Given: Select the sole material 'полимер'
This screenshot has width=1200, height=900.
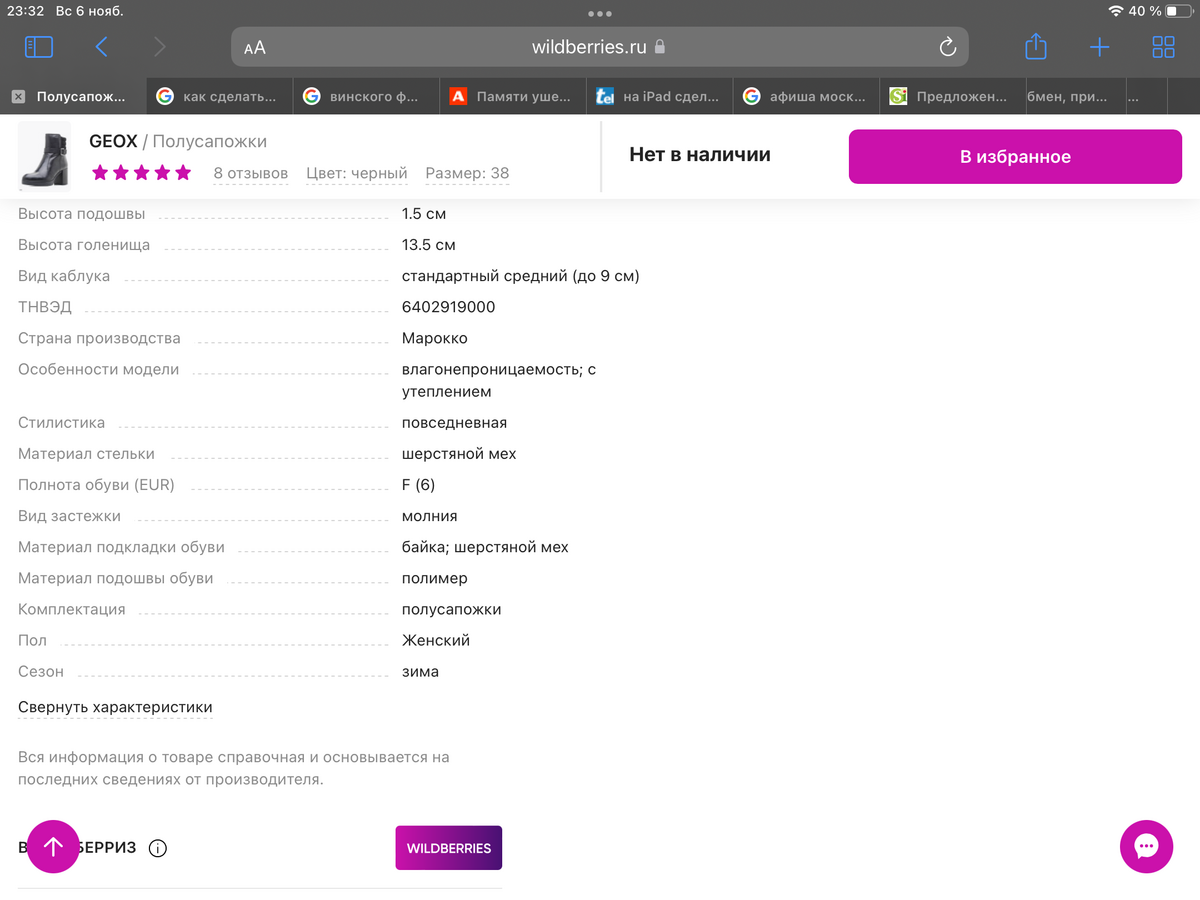Looking at the screenshot, I should coord(435,578).
